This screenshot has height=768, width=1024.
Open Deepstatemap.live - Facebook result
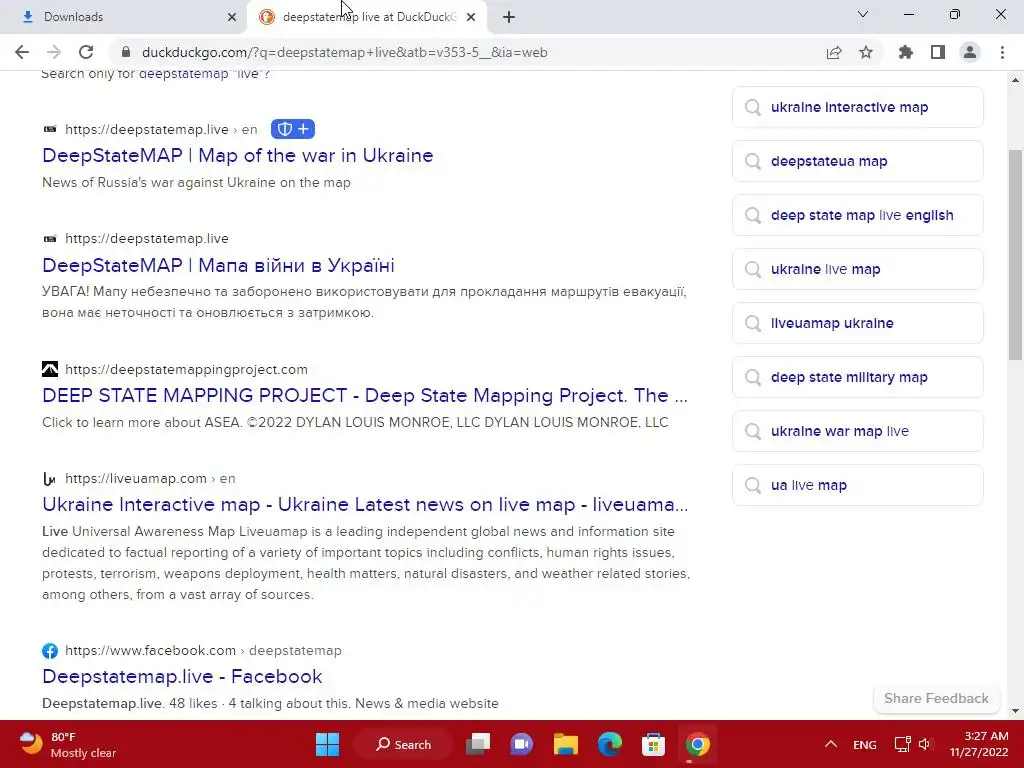click(182, 677)
